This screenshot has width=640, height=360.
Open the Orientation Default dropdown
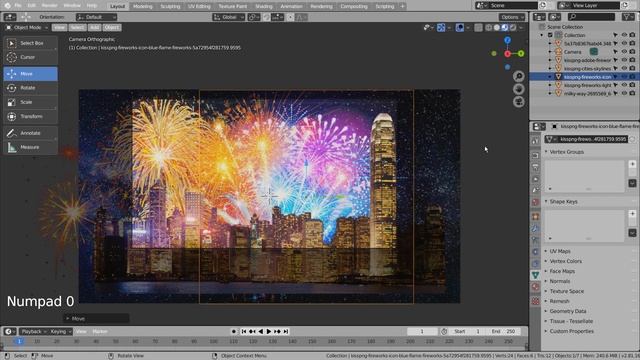[x=96, y=17]
